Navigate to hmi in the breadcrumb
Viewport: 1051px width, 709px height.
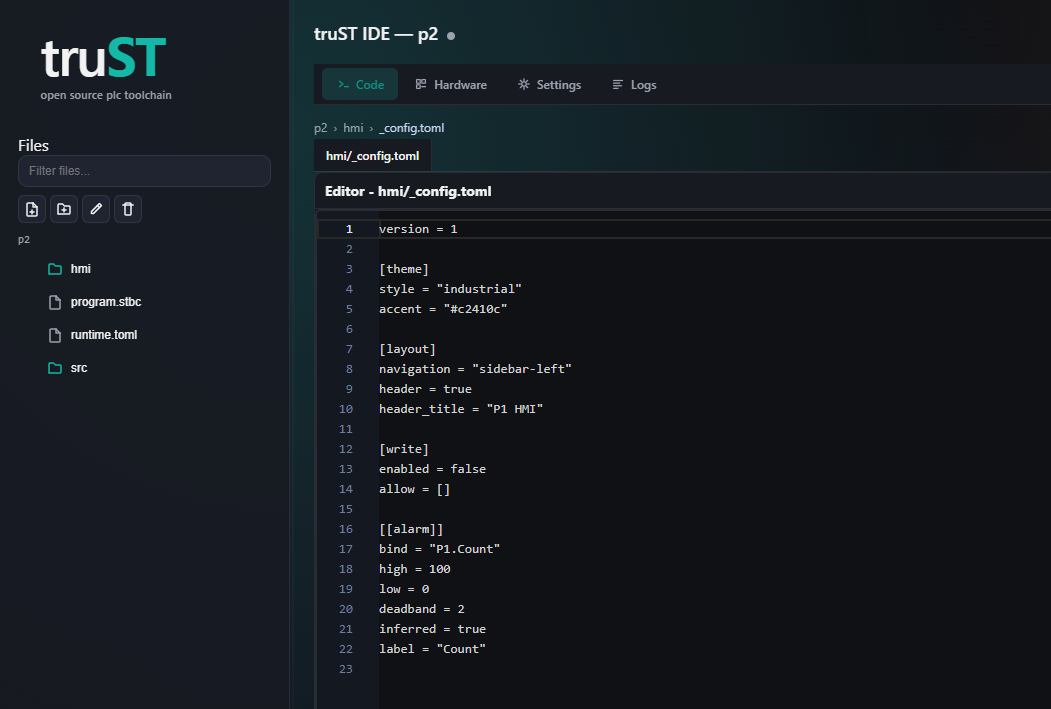click(353, 128)
